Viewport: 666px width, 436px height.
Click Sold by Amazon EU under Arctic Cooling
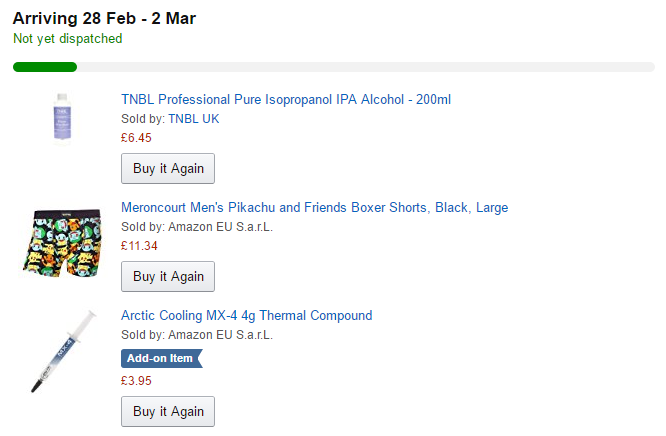pos(197,334)
